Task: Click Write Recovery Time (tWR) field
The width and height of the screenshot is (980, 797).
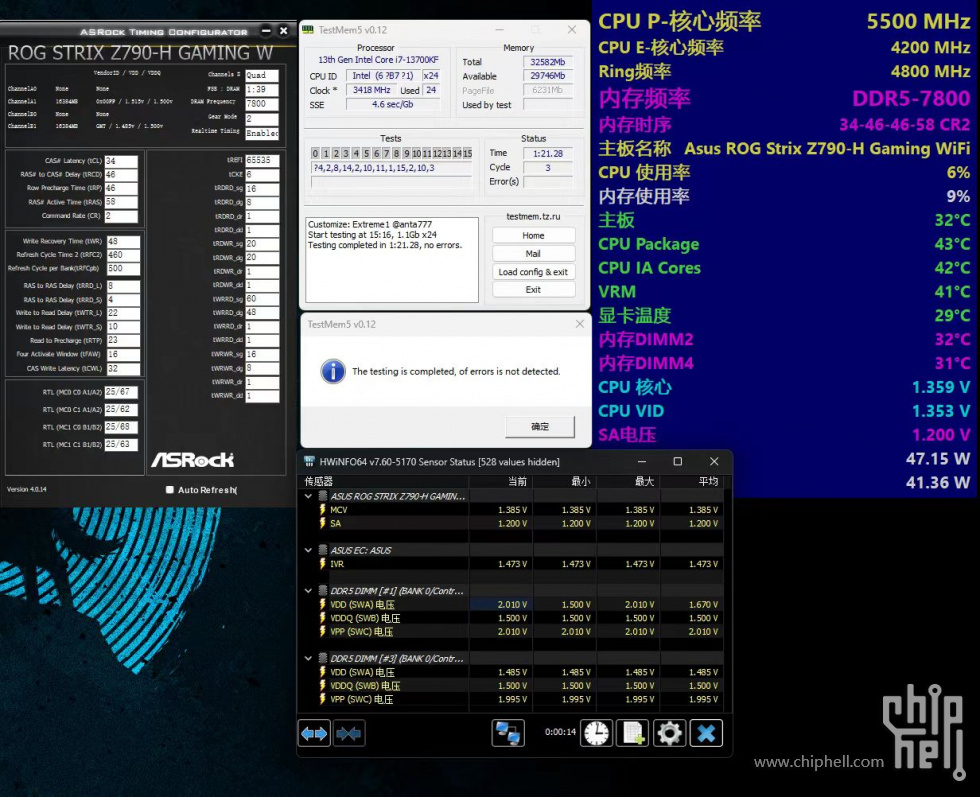Action: (x=123, y=241)
